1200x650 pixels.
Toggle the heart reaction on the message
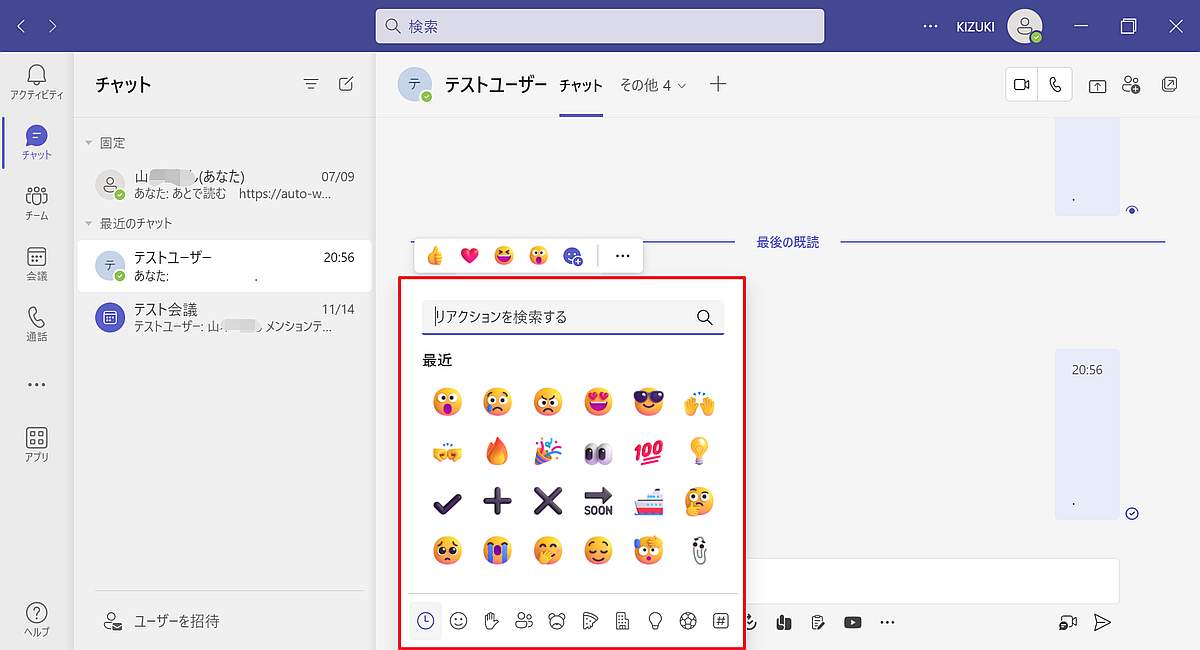[469, 255]
